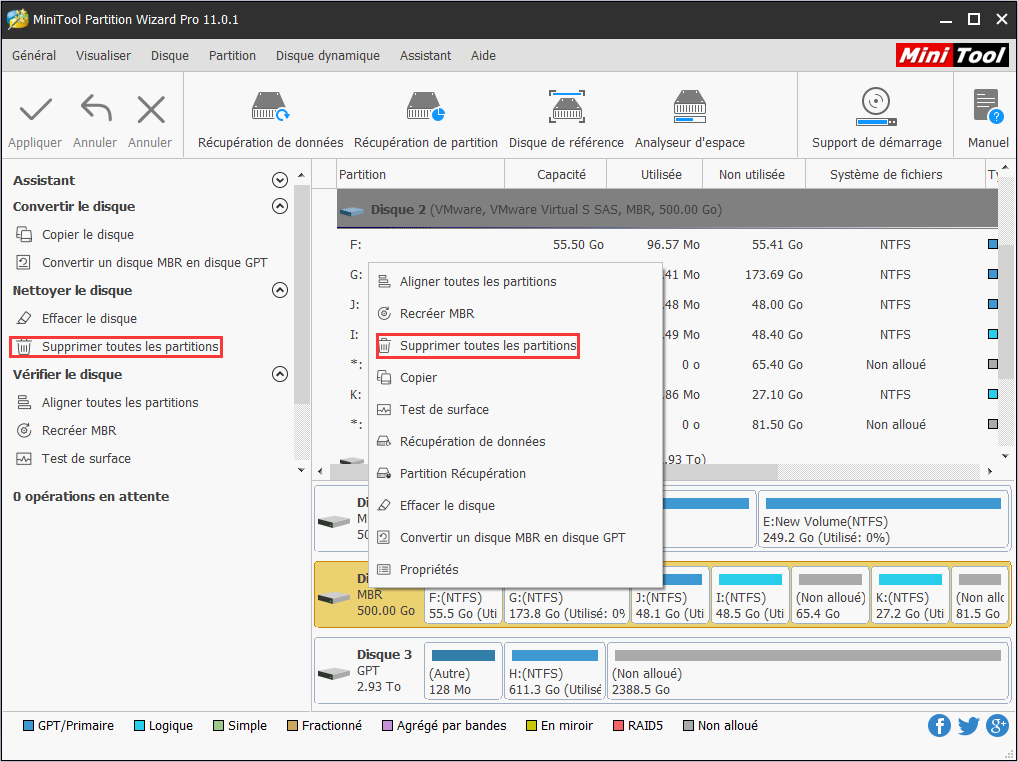Open the Disque menu

(x=170, y=56)
